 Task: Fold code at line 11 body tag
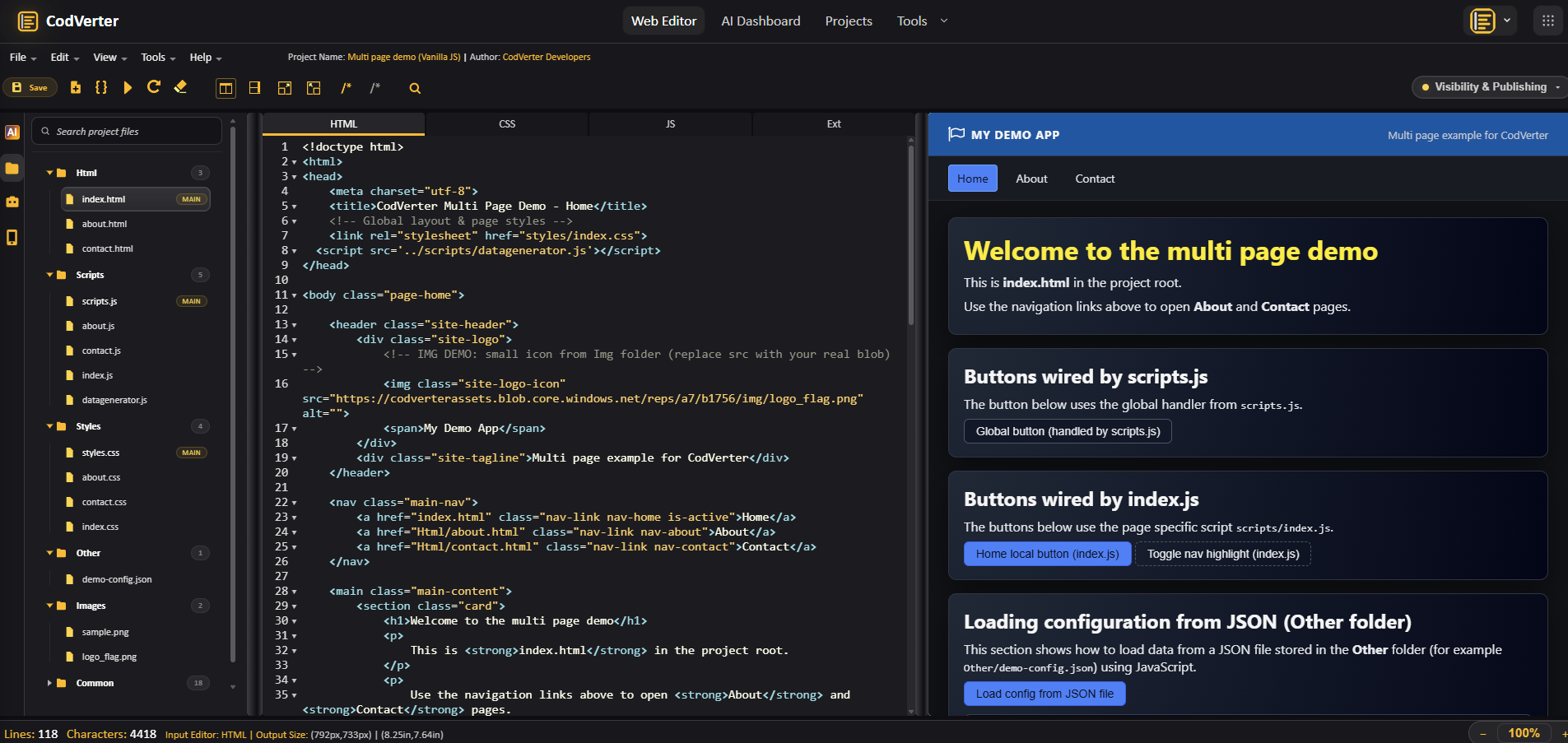(295, 295)
